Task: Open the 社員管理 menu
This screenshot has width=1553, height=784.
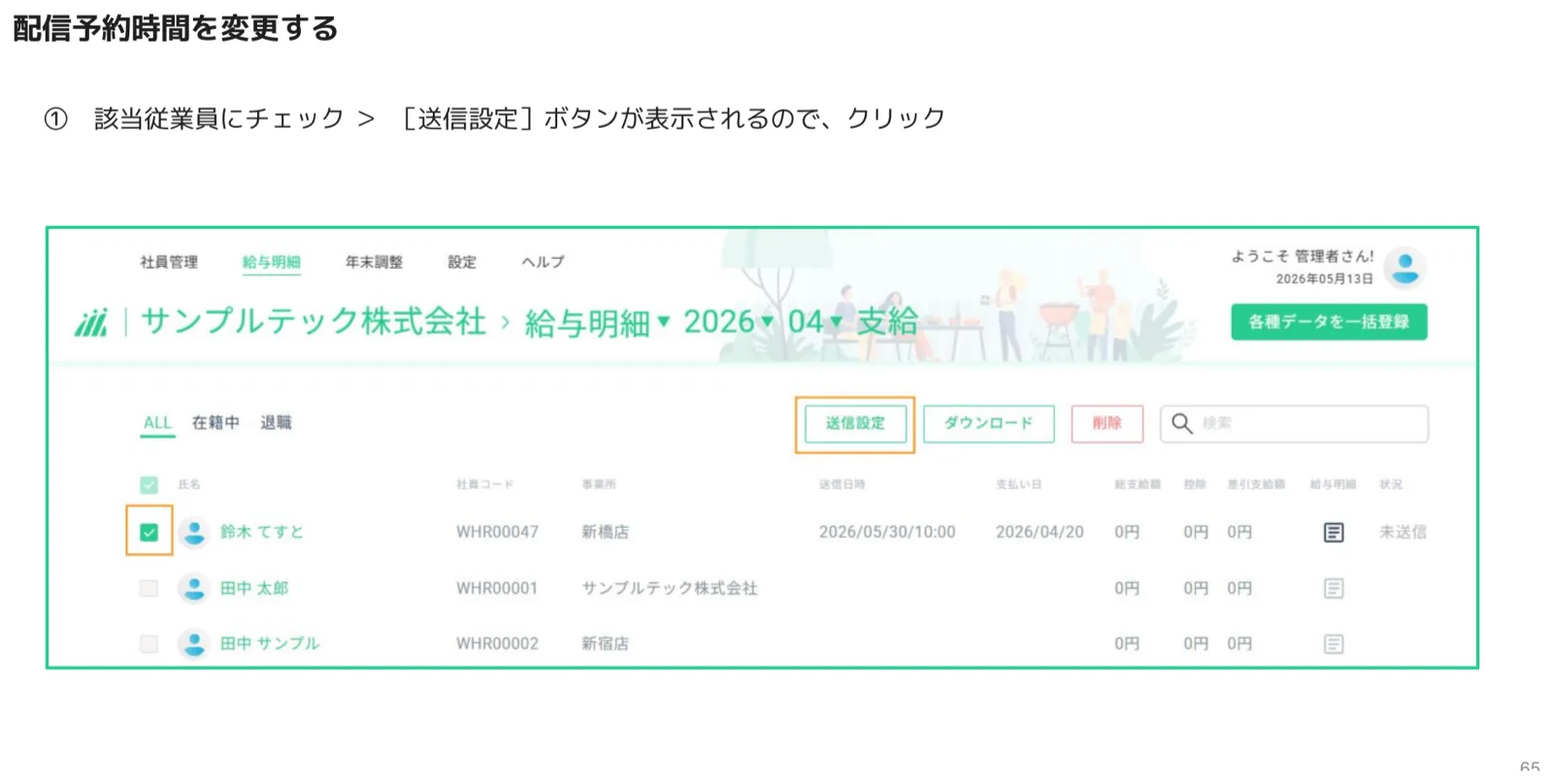Action: 169,262
